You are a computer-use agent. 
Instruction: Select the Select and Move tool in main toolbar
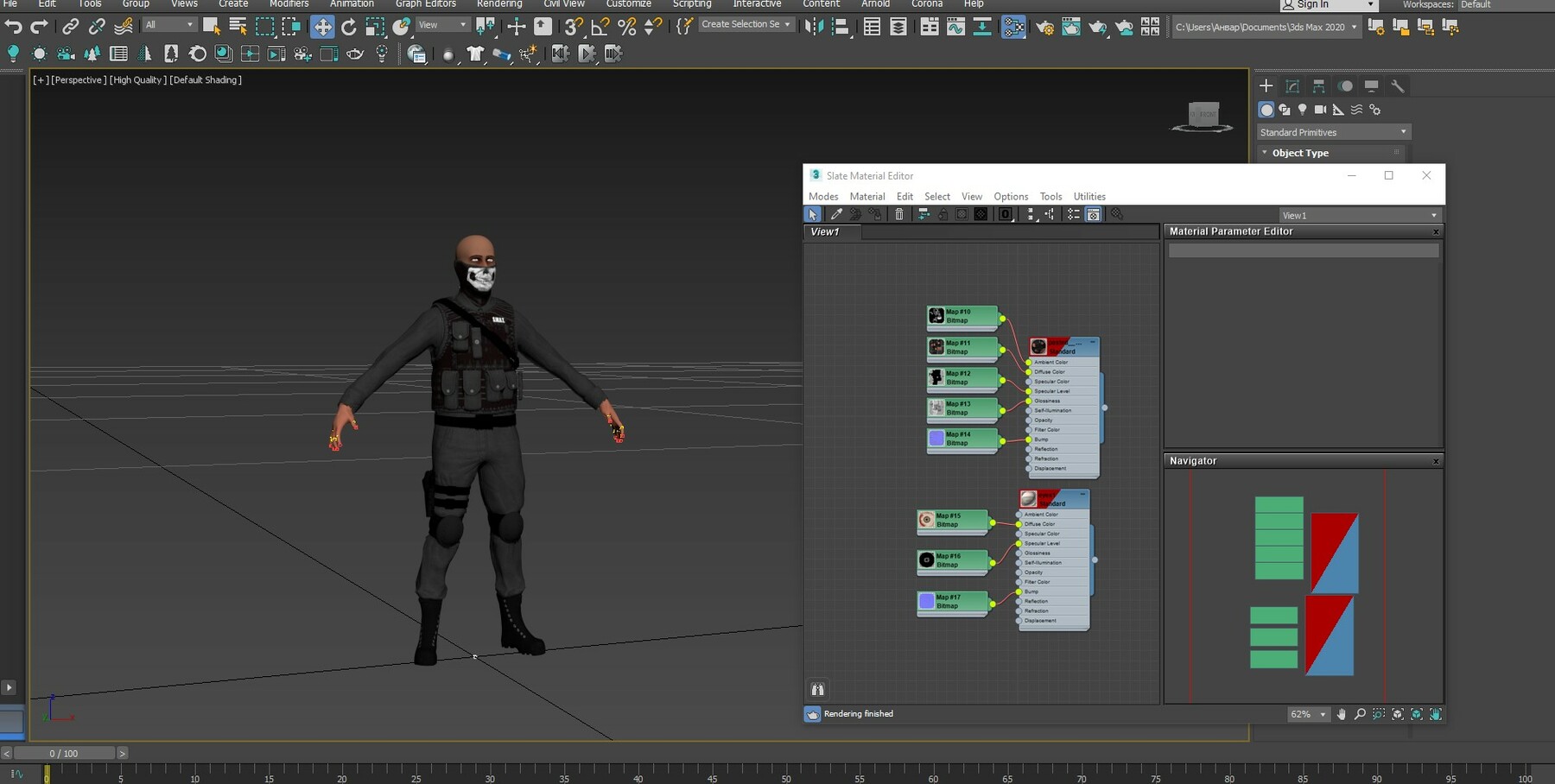point(322,27)
